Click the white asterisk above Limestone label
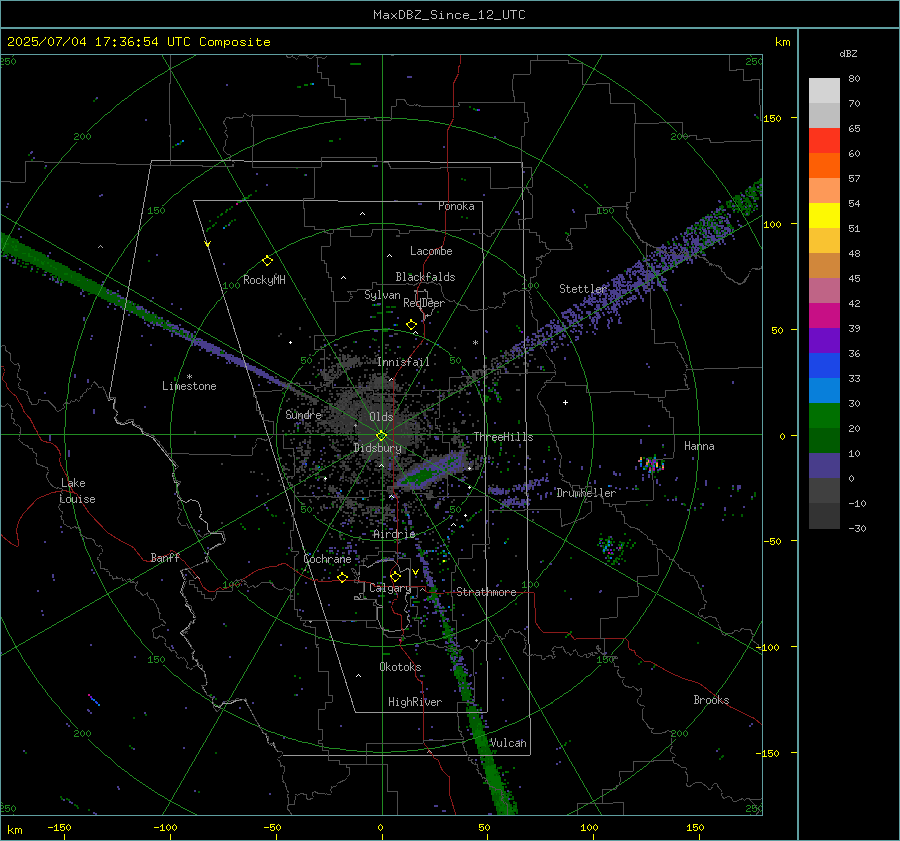The height and width of the screenshot is (841, 900). click(189, 377)
